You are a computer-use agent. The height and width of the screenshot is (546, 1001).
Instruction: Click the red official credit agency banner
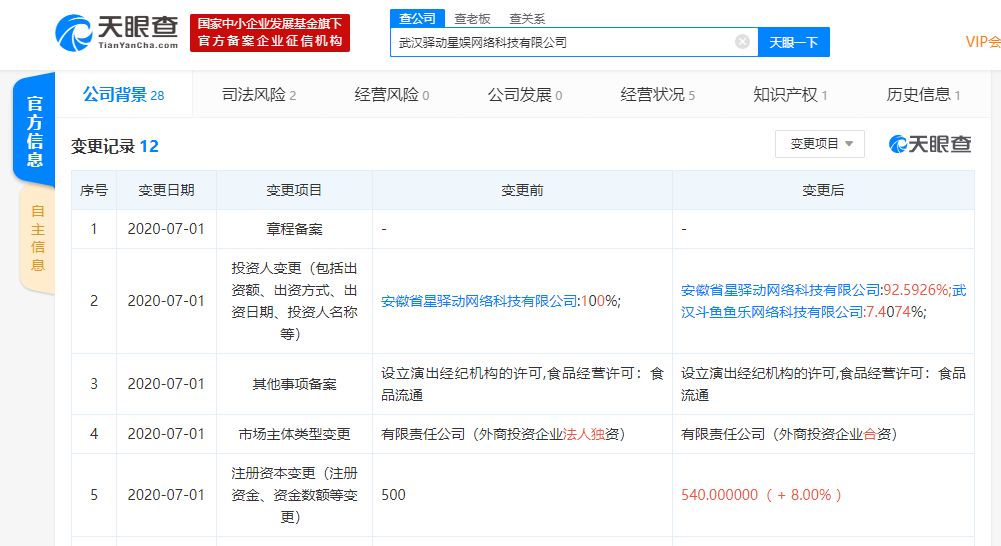coord(270,32)
